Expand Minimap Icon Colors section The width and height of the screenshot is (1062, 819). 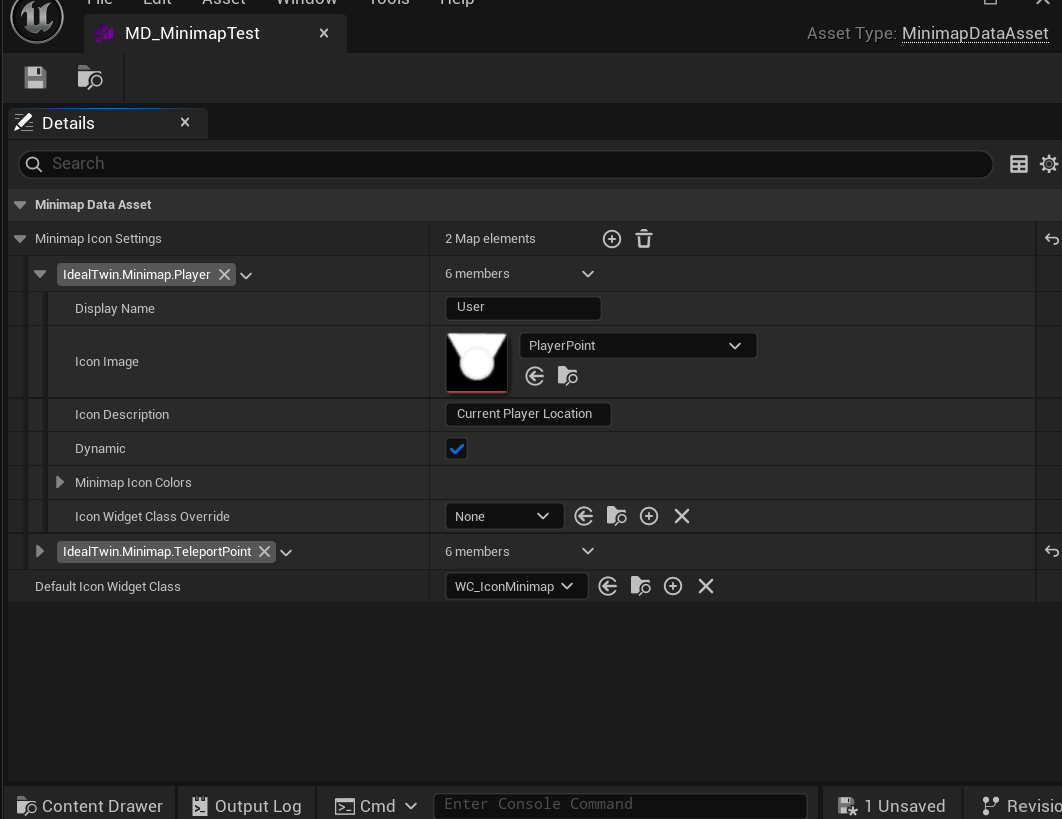tap(60, 483)
